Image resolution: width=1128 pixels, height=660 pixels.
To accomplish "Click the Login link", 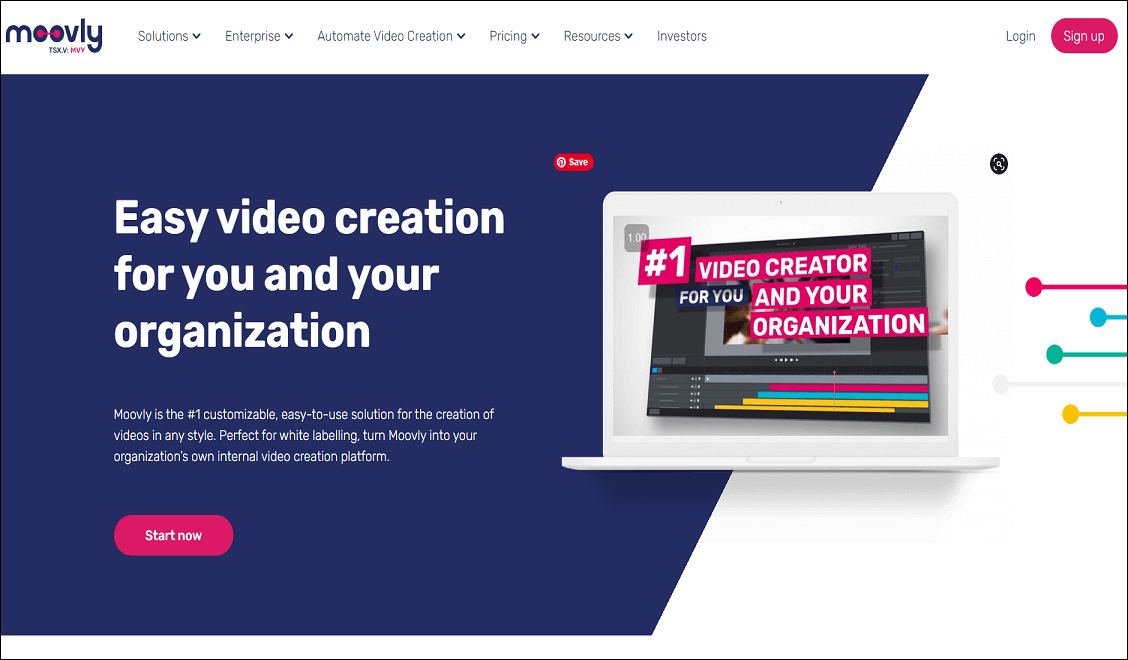I will pos(1020,36).
